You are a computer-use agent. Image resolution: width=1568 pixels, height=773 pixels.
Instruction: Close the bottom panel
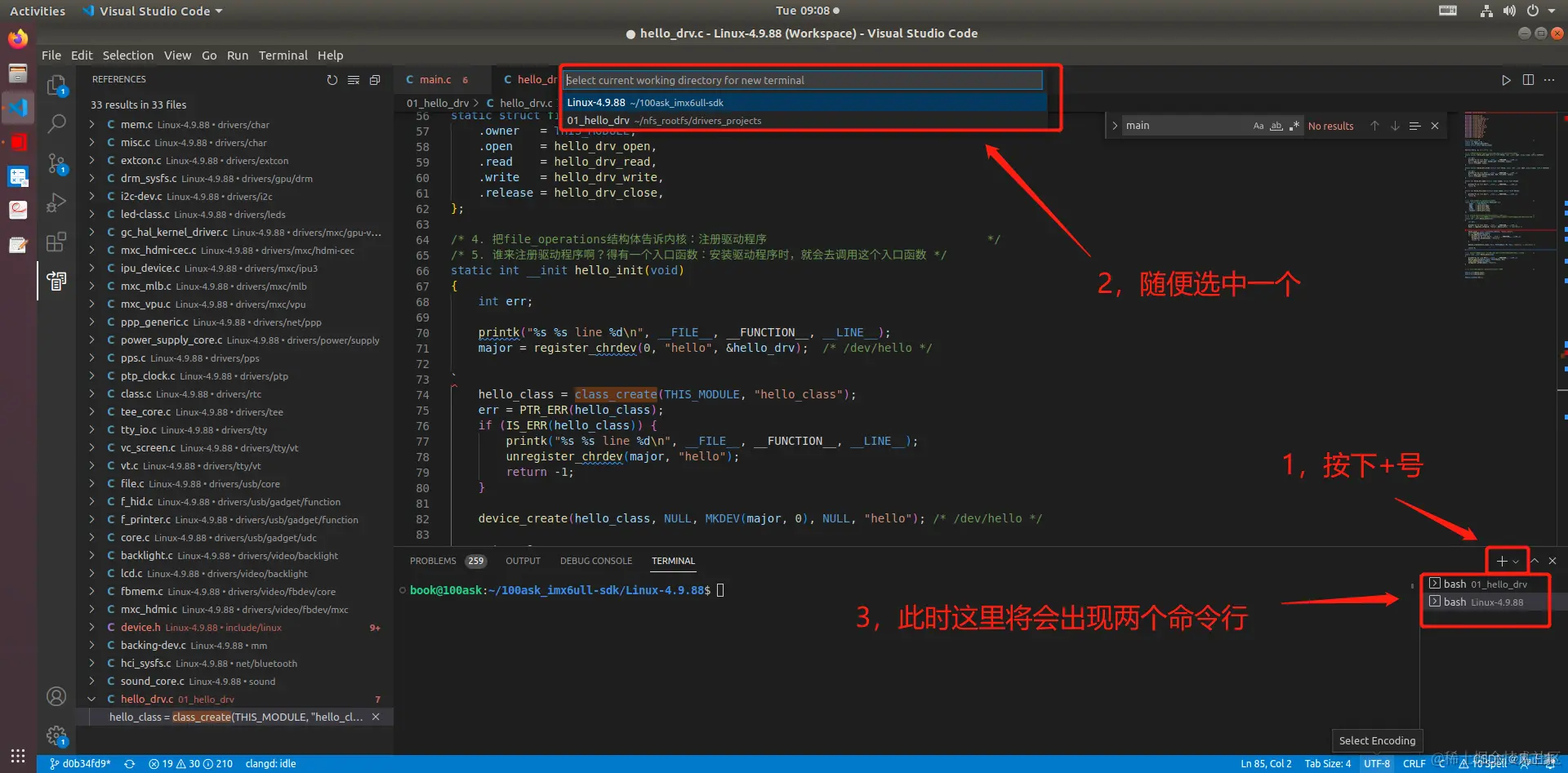tap(1552, 561)
